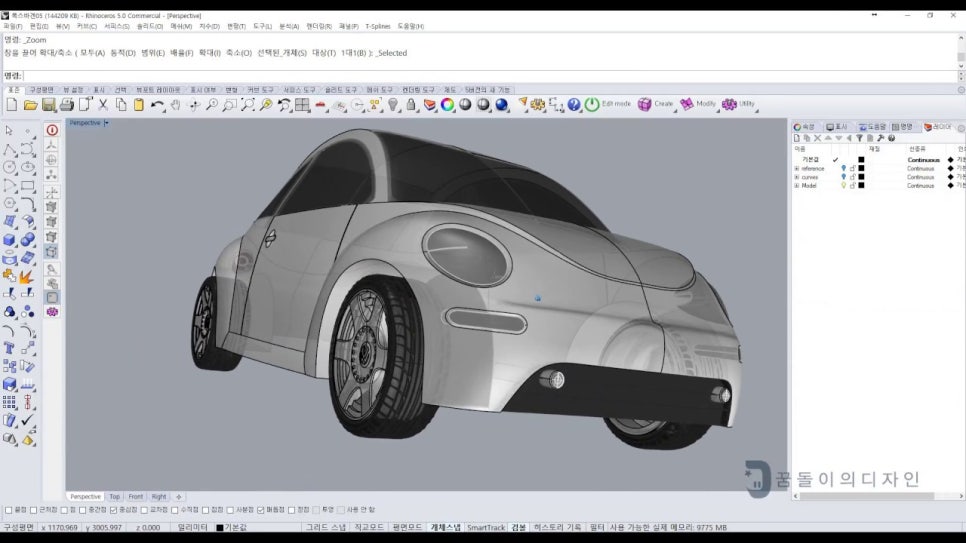Toggle lock icon of reference layer
The image size is (966, 543).
pos(853,168)
